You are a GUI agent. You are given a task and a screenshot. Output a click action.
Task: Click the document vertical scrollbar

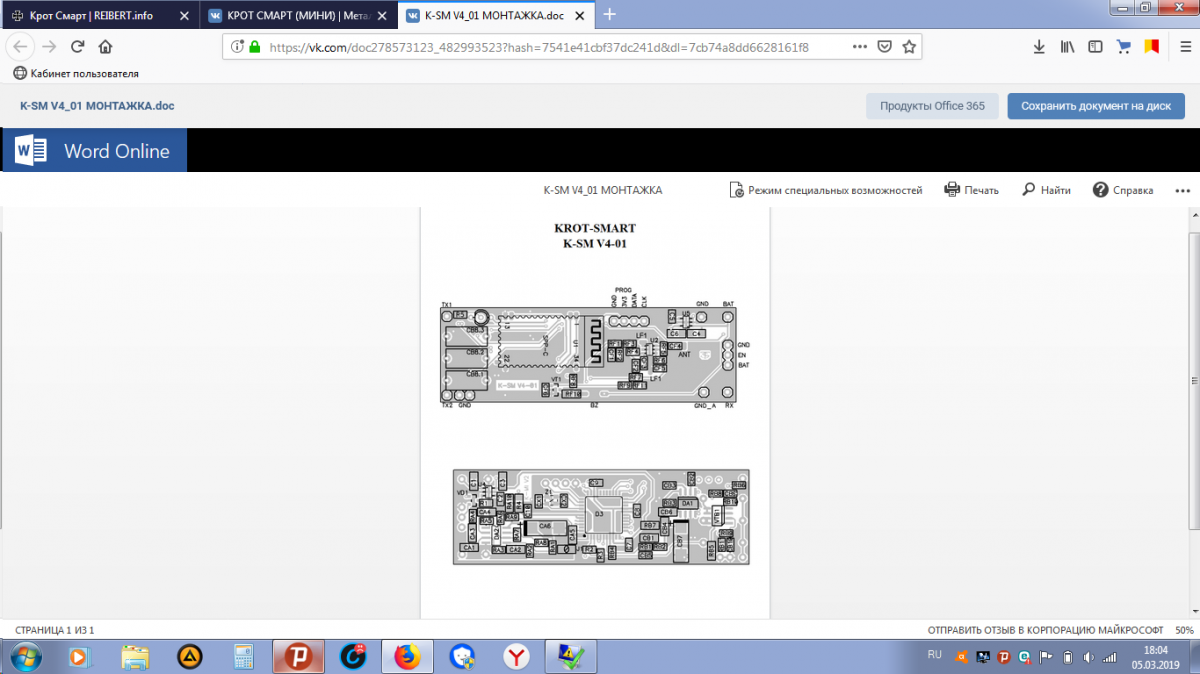coord(1194,381)
